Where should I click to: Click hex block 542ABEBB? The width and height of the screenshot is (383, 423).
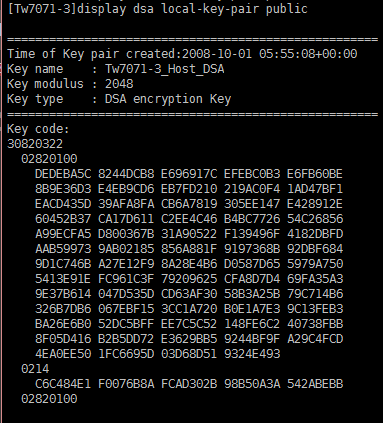pos(315,384)
